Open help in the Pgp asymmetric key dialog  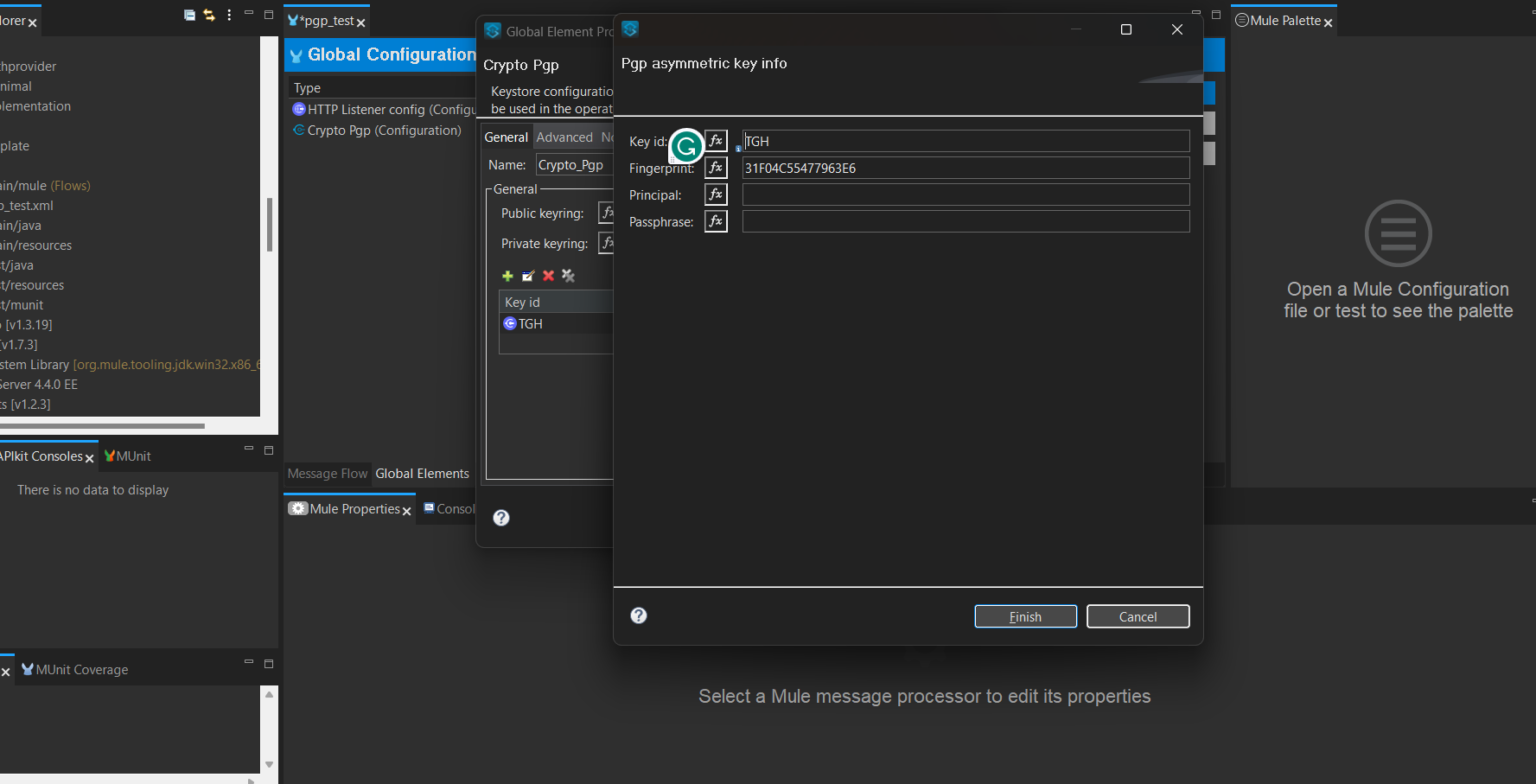pos(638,615)
